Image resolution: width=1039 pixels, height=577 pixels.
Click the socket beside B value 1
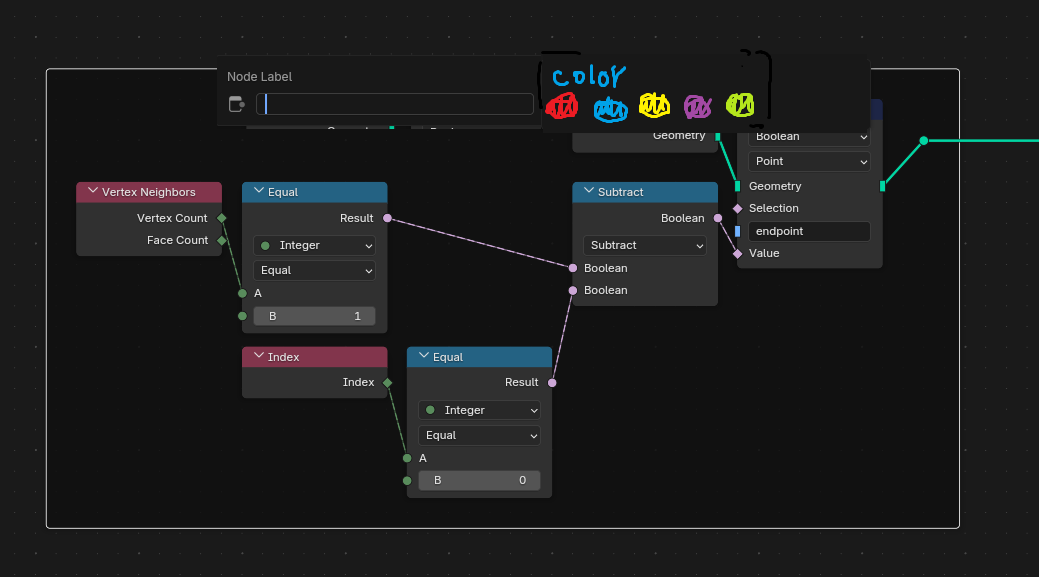[x=243, y=316]
